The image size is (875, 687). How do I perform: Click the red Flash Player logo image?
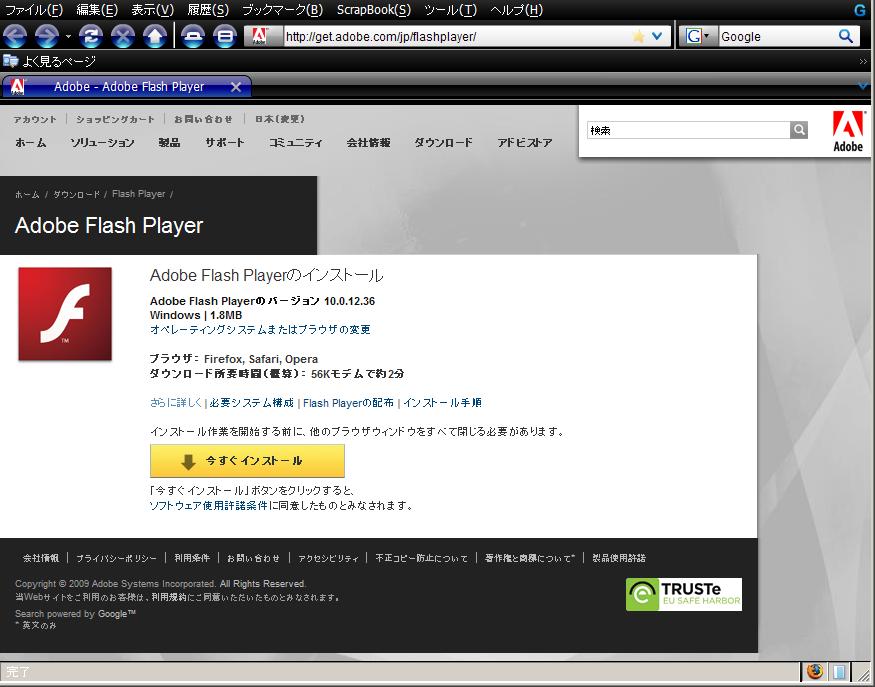(65, 314)
